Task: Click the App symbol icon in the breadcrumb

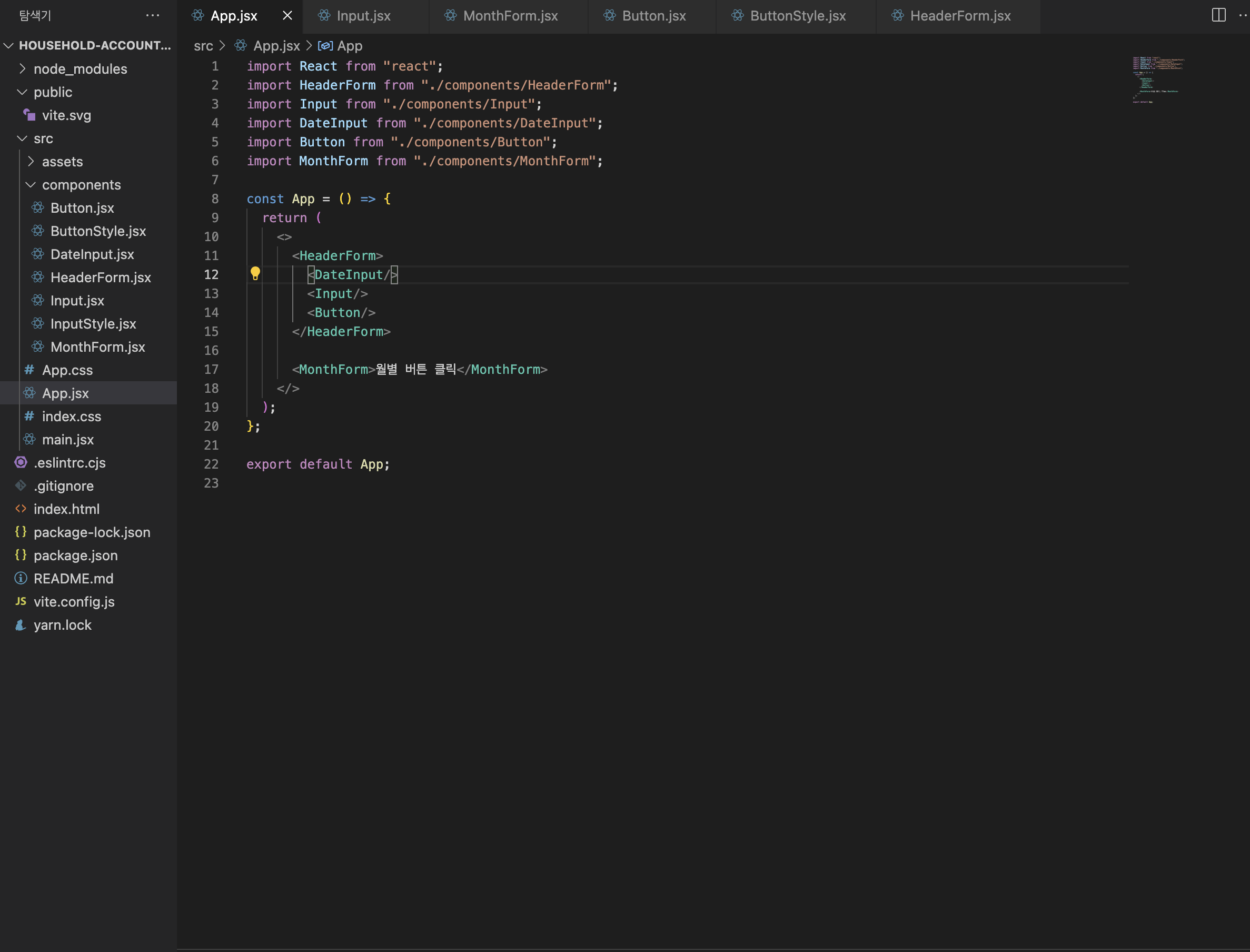Action: (x=325, y=46)
